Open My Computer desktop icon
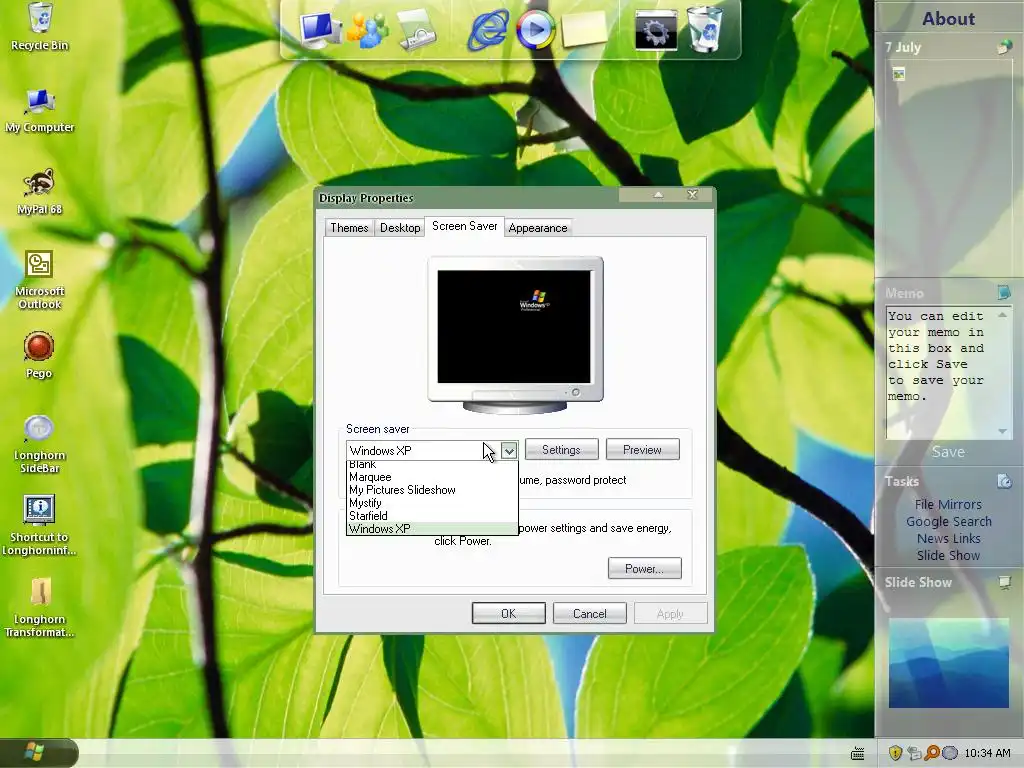Screen dimensions: 1024x768 coord(40,110)
